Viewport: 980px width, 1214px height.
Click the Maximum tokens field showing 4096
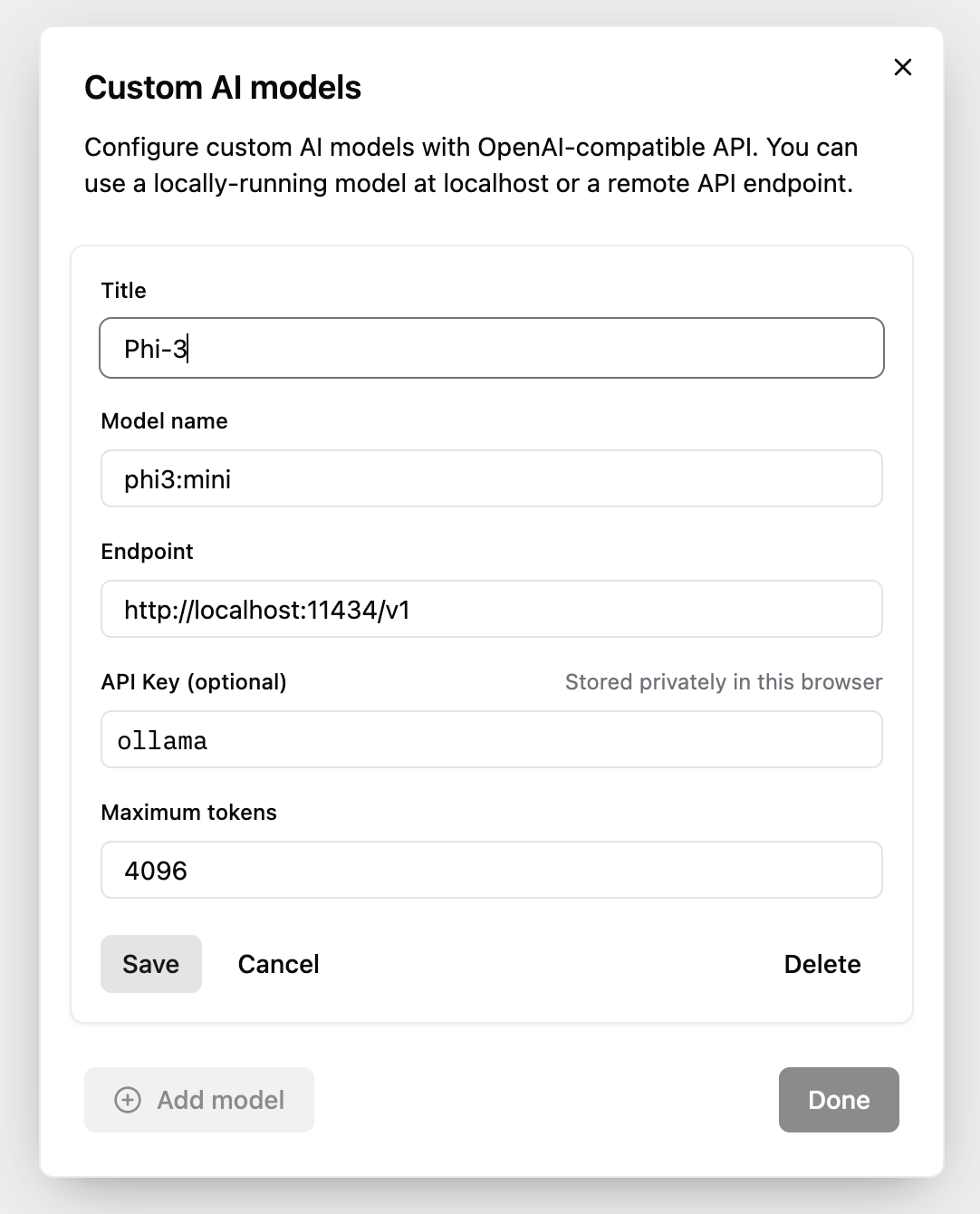[492, 870]
